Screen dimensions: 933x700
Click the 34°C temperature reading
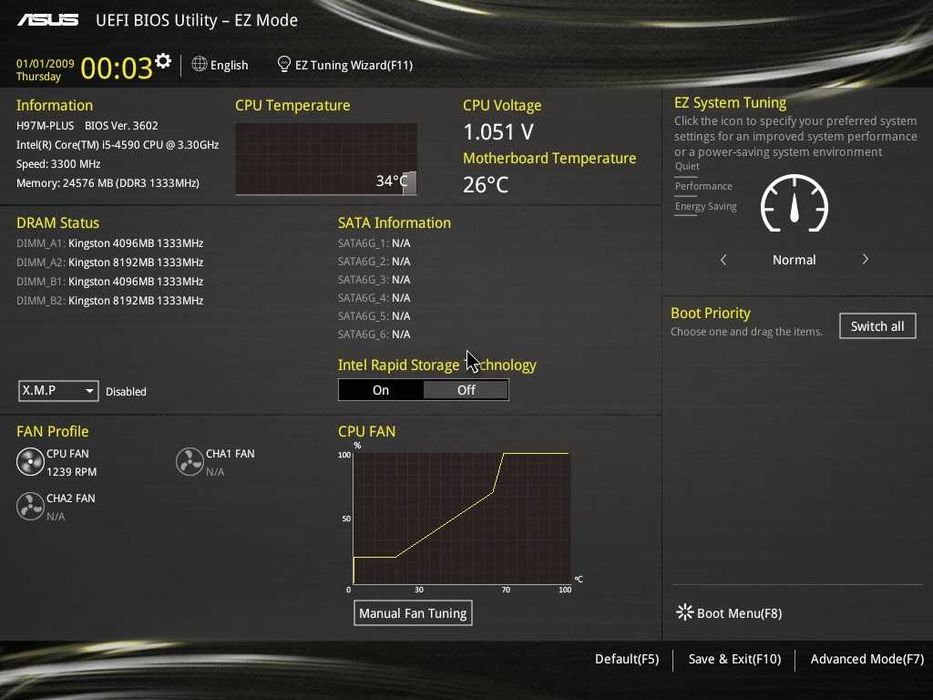[391, 181]
